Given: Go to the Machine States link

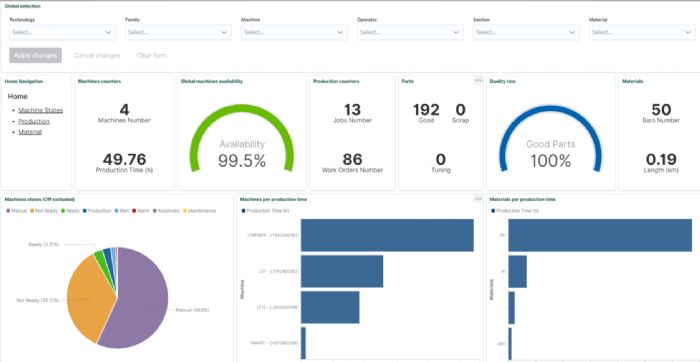Looking at the screenshot, I should pos(41,110).
